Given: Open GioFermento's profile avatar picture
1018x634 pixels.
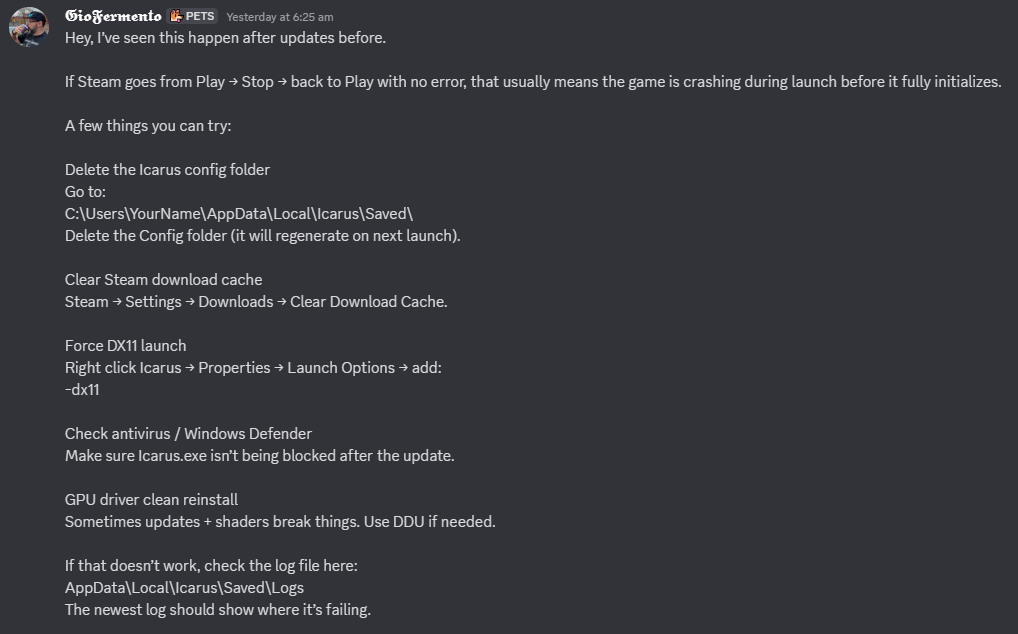Looking at the screenshot, I should click(29, 27).
